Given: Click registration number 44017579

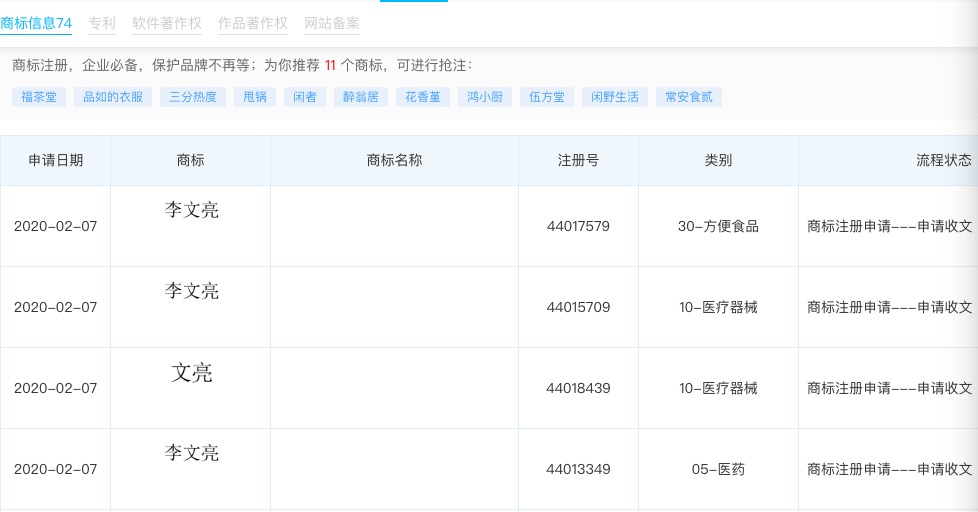Looking at the screenshot, I should click(x=578, y=226).
